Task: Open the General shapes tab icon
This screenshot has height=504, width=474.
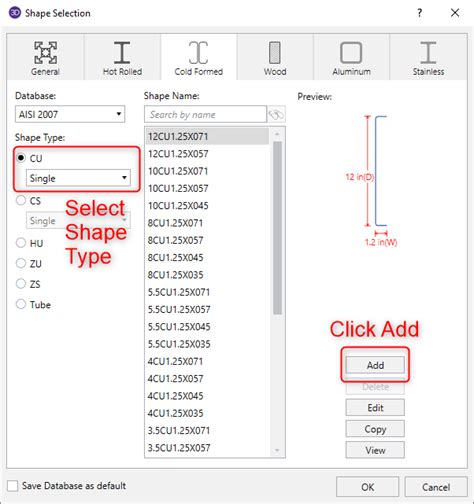Action: coord(45,52)
